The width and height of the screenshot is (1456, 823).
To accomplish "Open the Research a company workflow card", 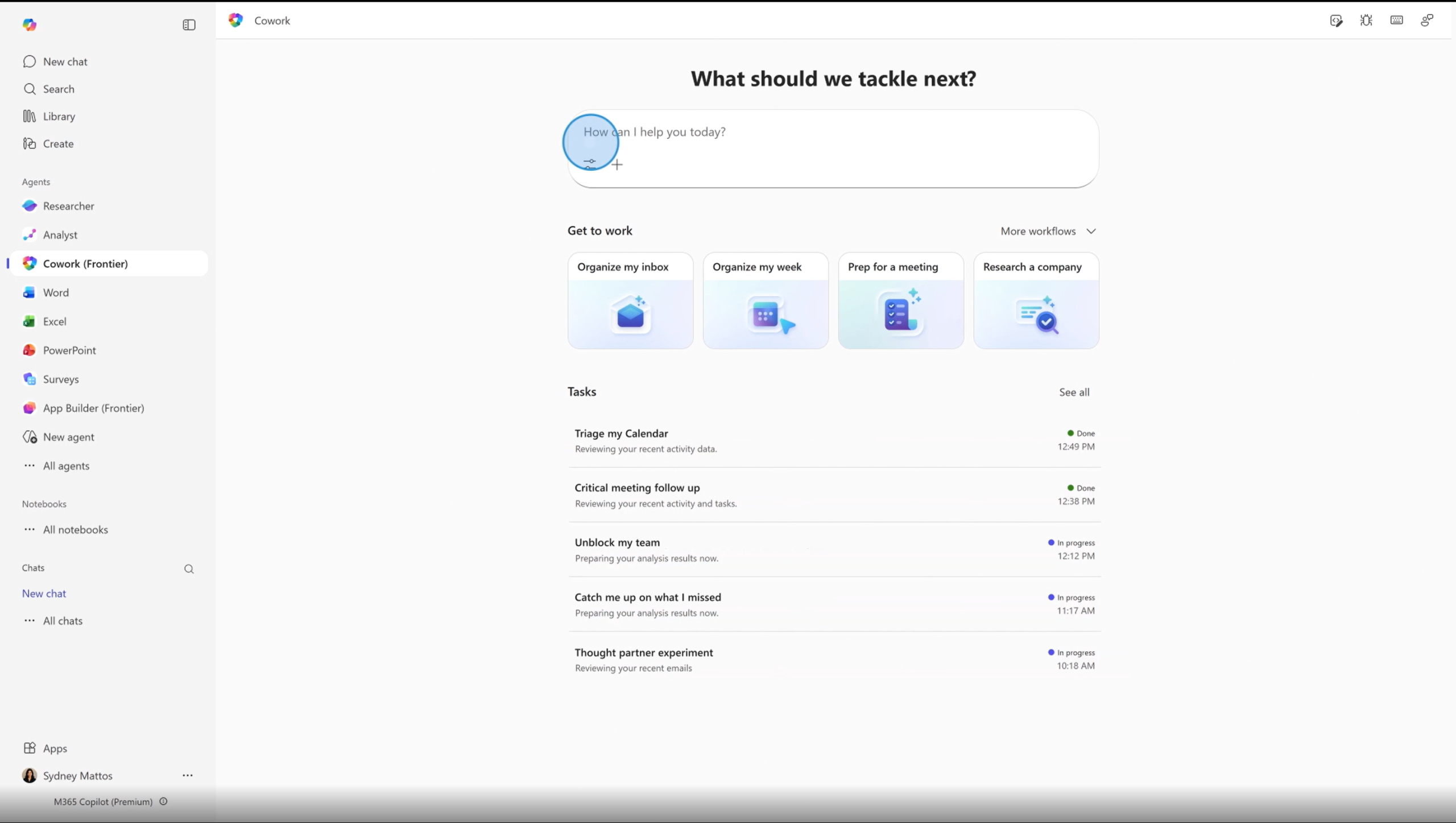I will click(x=1036, y=300).
